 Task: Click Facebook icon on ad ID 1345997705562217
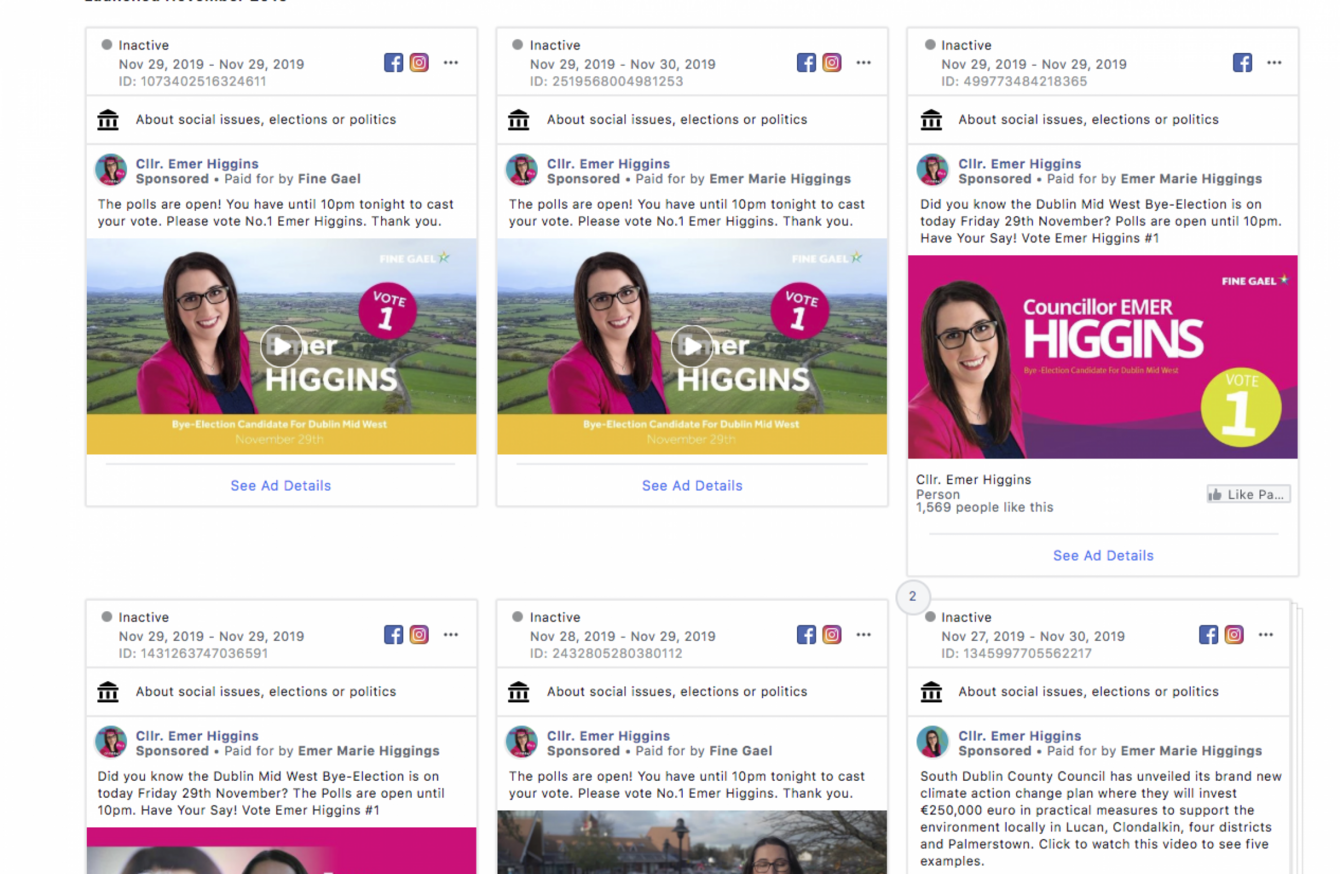[x=1209, y=635]
